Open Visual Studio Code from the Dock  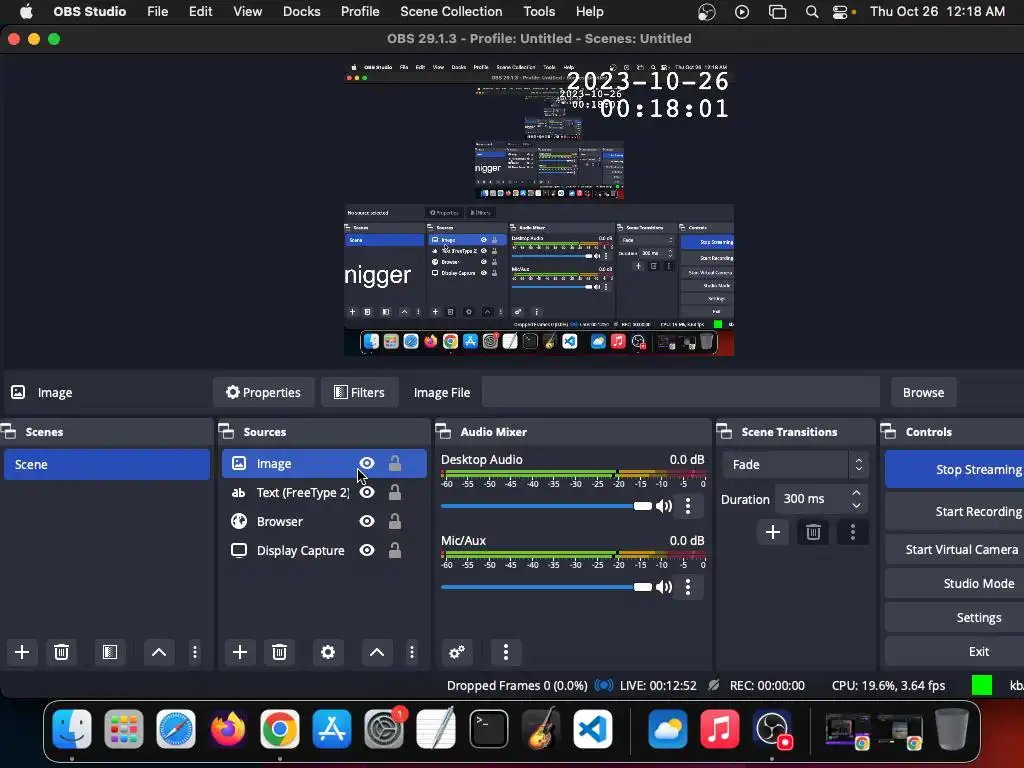593,729
